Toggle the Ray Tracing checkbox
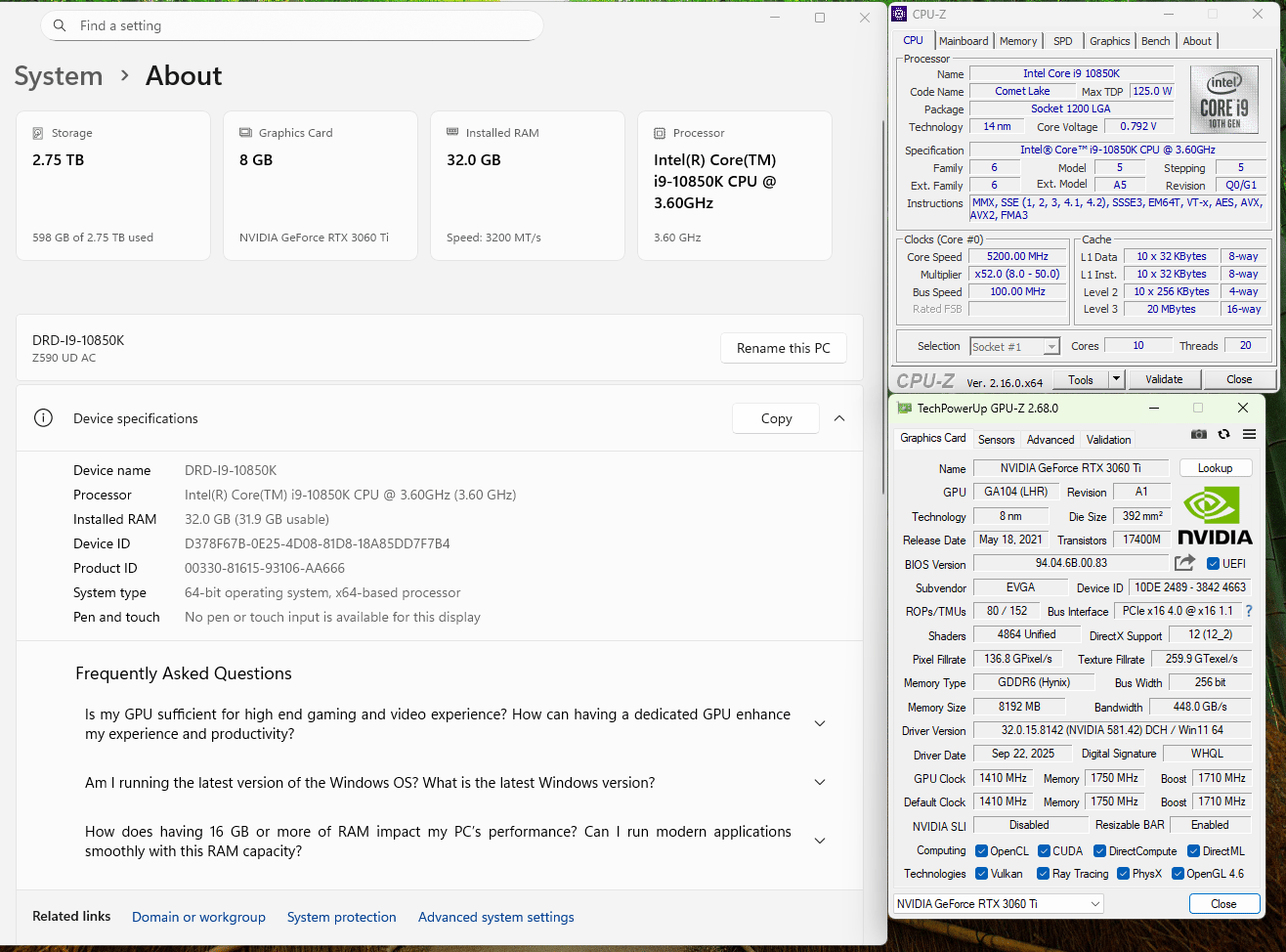Screen dimensions: 1286x952 [1042, 874]
